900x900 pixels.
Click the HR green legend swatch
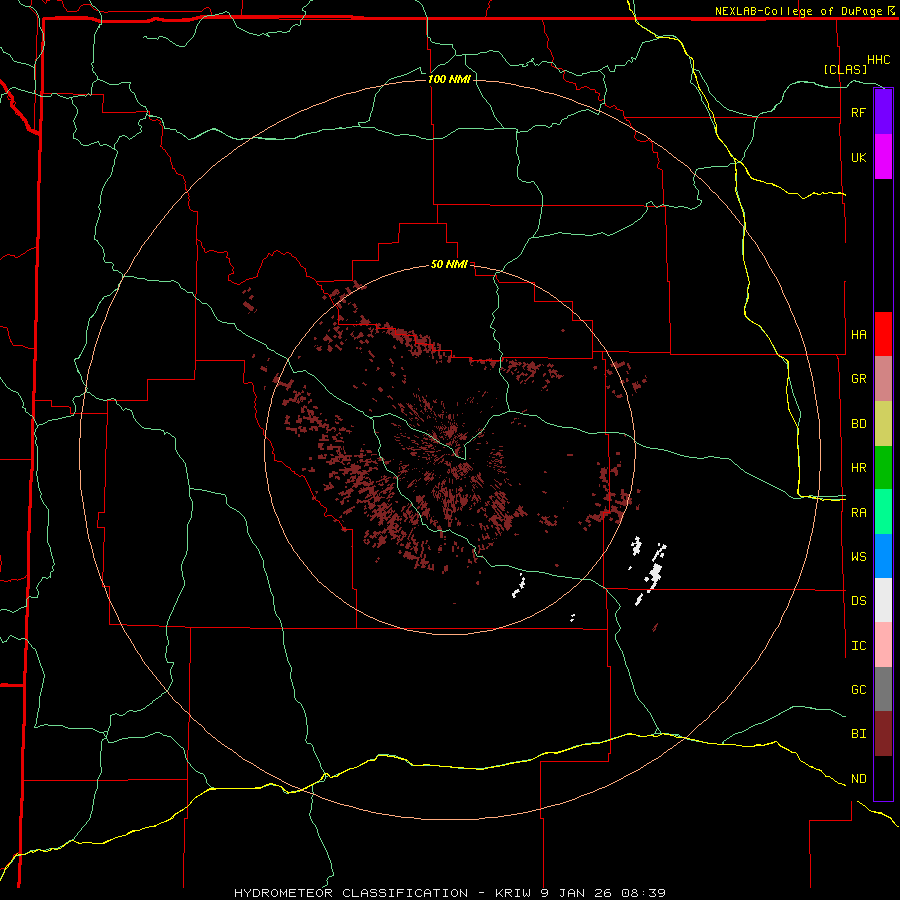tap(883, 468)
